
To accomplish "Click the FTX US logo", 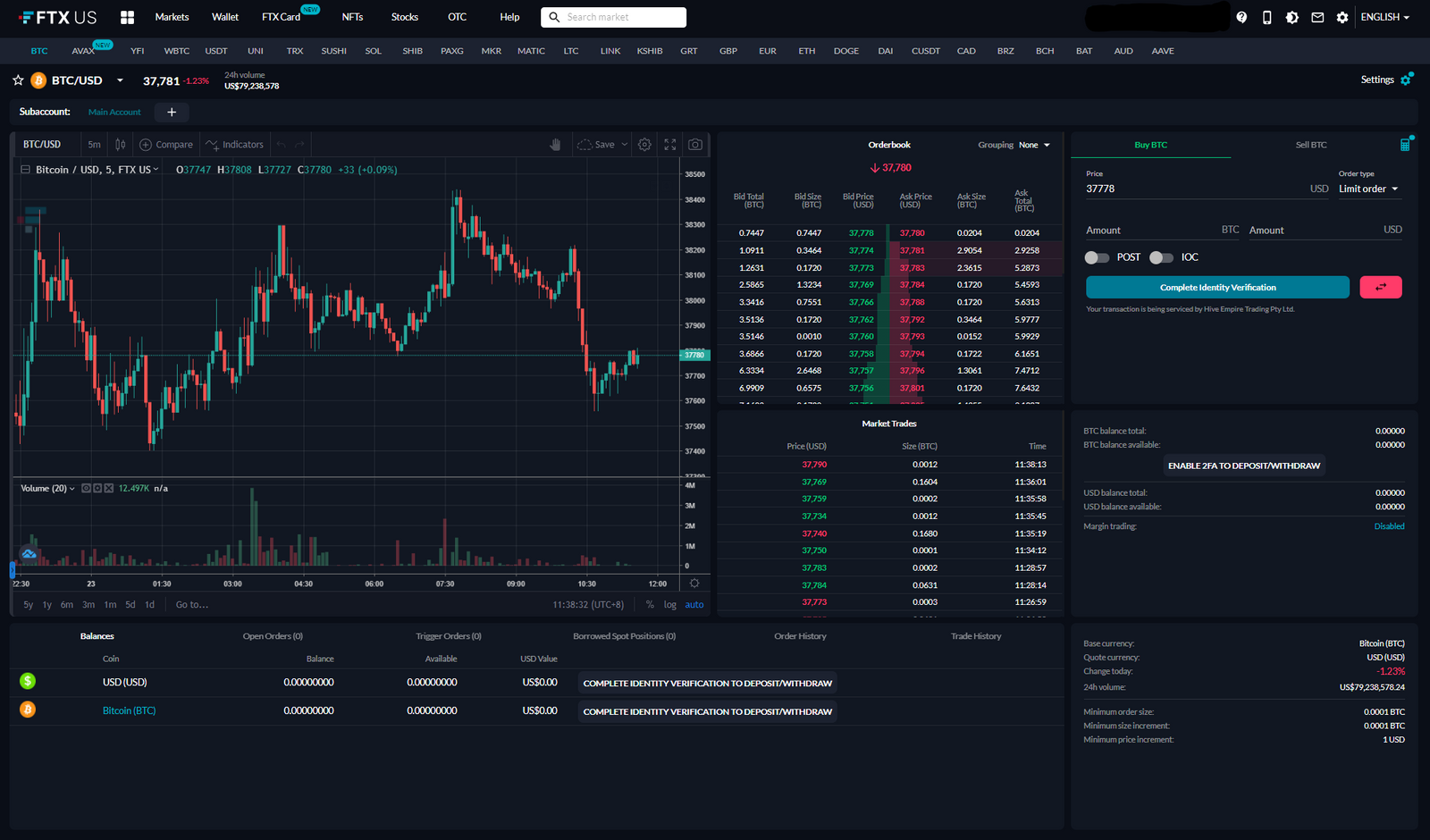I will pyautogui.click(x=58, y=17).
